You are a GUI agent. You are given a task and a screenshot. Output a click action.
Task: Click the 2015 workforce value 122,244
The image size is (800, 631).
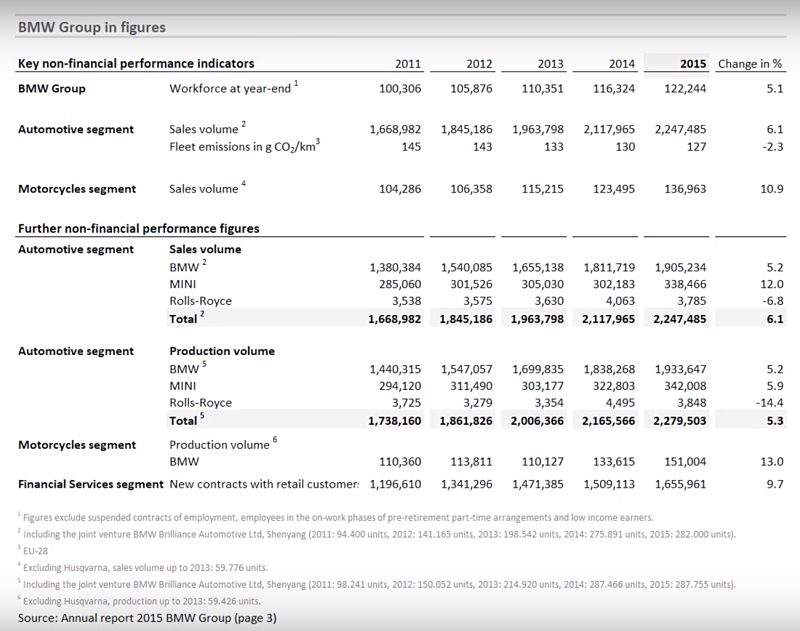682,88
